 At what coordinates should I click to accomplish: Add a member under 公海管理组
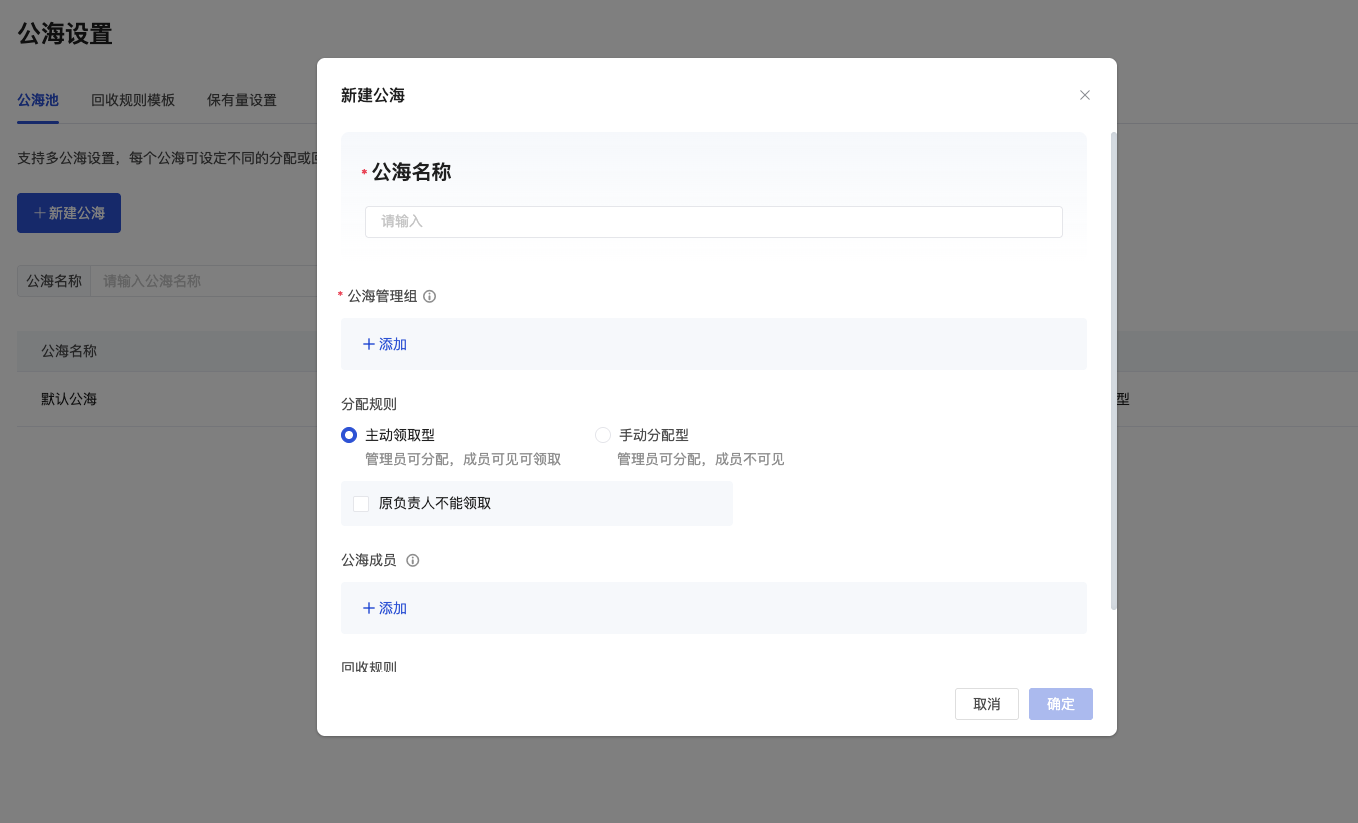385,344
